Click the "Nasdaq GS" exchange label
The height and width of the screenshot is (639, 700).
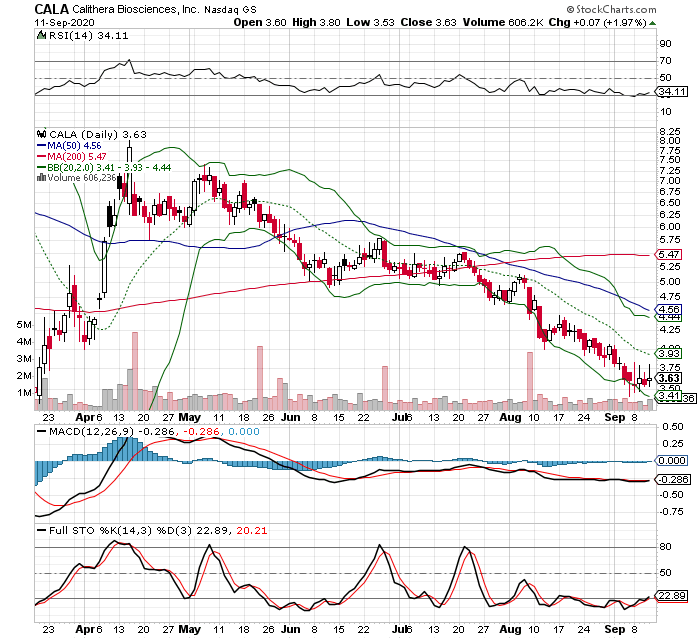click(230, 10)
